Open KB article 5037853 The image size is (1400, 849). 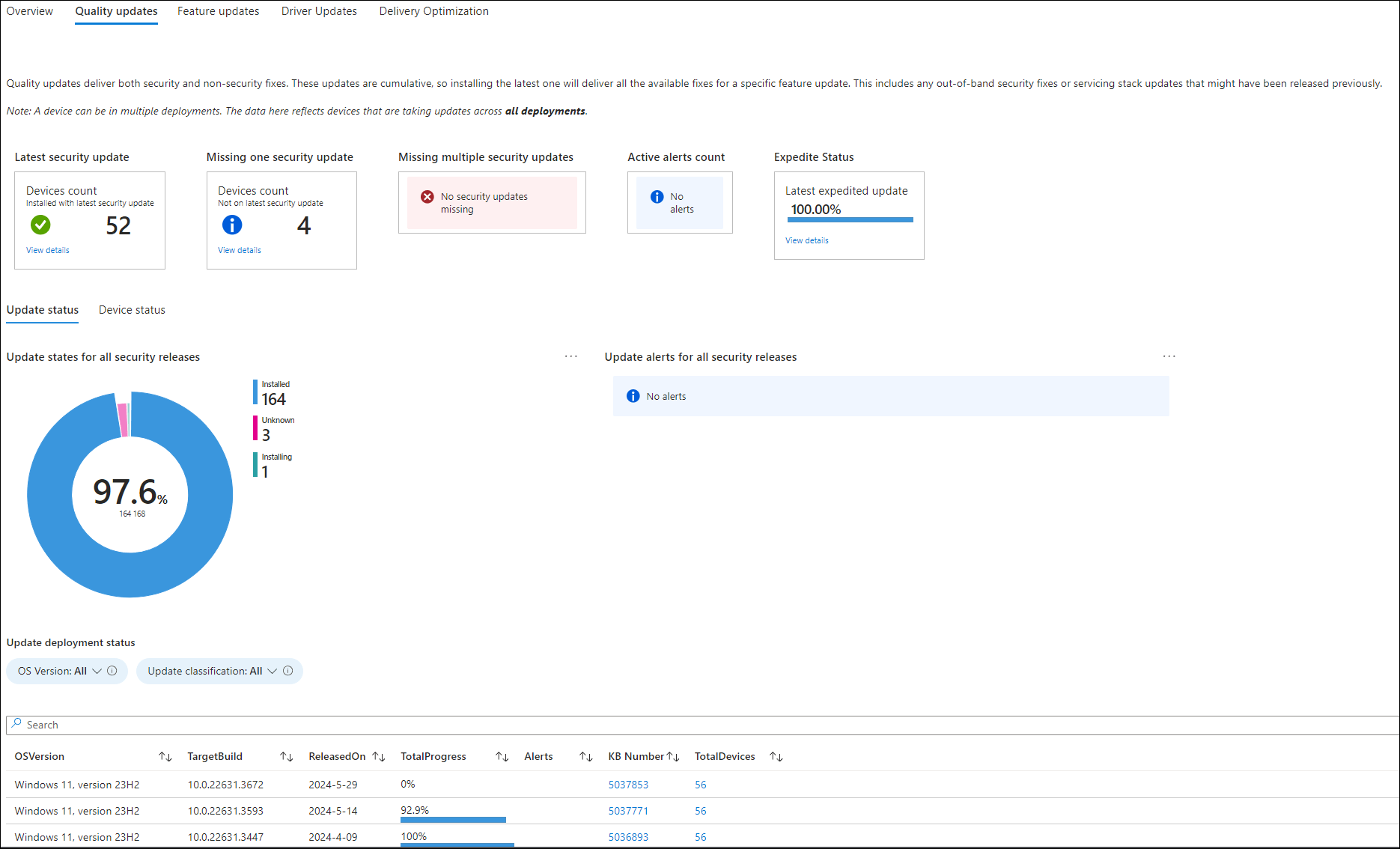tap(628, 785)
